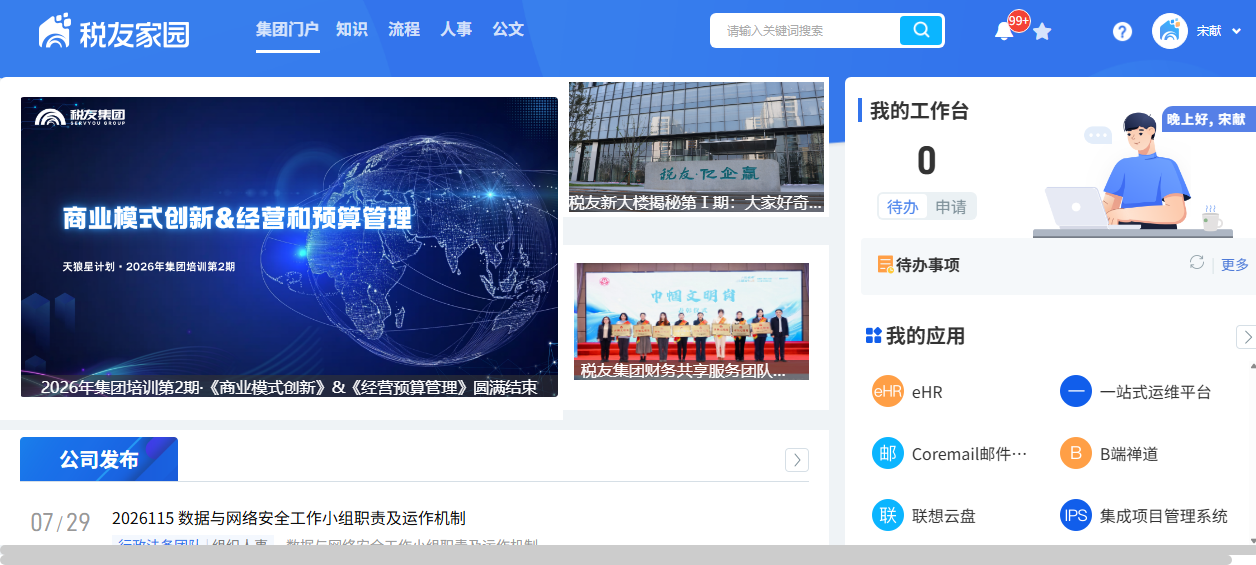Viewport: 1256px width, 565px height.
Task: Click the search magnifier button
Action: pyautogui.click(x=921, y=30)
